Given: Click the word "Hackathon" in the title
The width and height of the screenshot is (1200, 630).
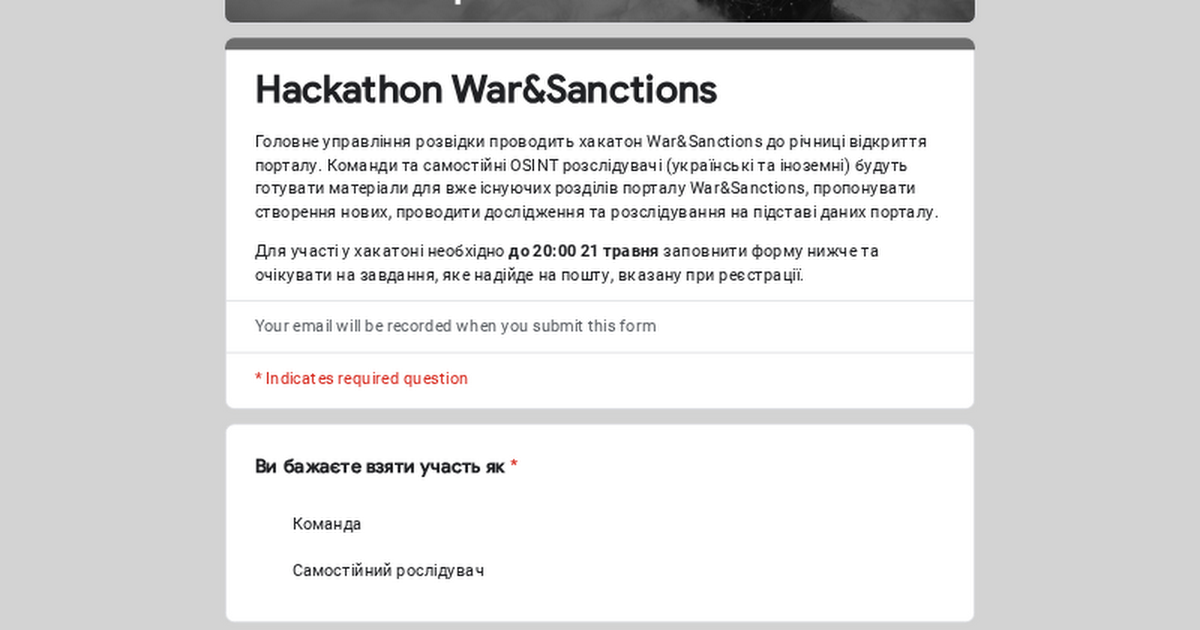Looking at the screenshot, I should click(348, 90).
